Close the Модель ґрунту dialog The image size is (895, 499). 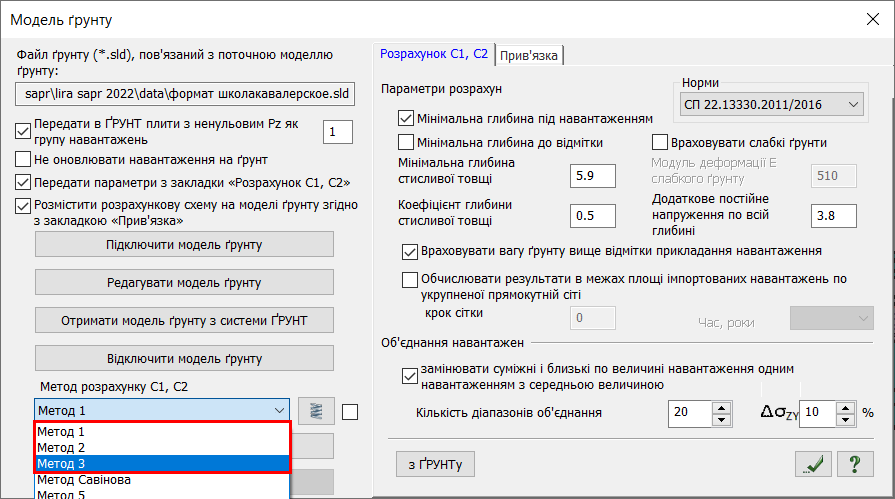865,19
